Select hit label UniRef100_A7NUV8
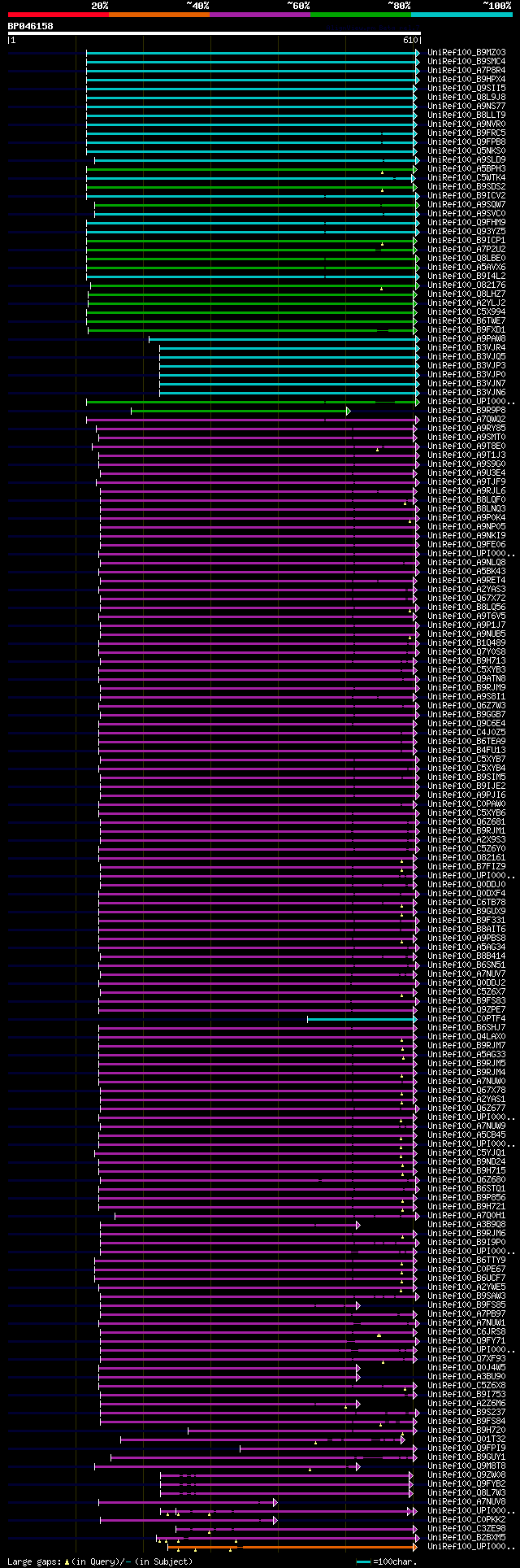Image resolution: width=520 pixels, height=1568 pixels. [468, 1501]
